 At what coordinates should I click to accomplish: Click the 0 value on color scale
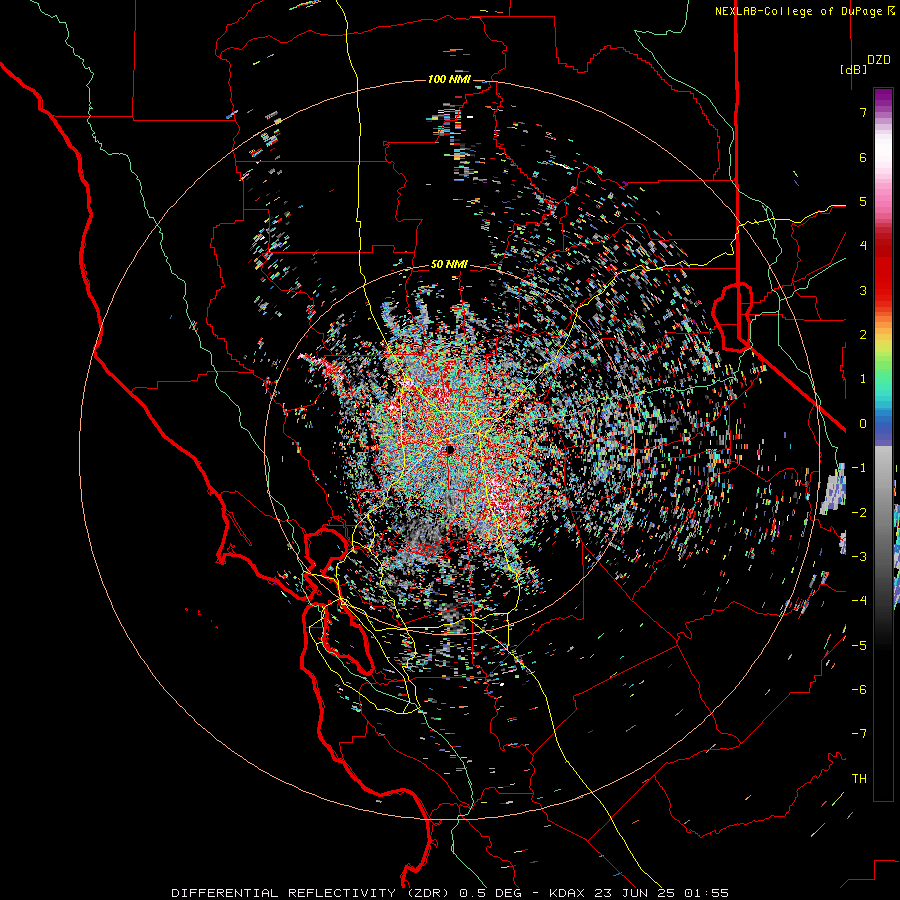(863, 424)
